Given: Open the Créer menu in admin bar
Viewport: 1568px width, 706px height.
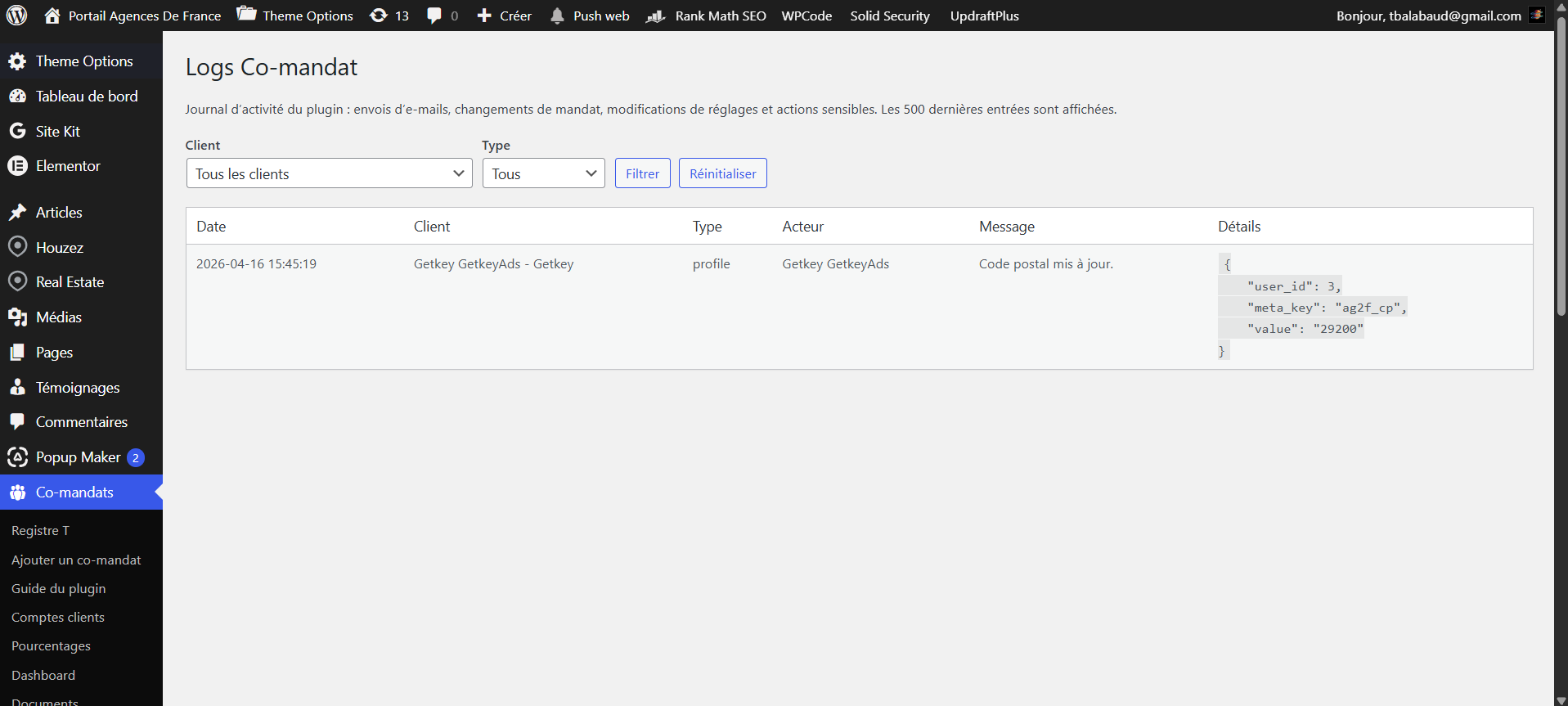Looking at the screenshot, I should point(515,16).
